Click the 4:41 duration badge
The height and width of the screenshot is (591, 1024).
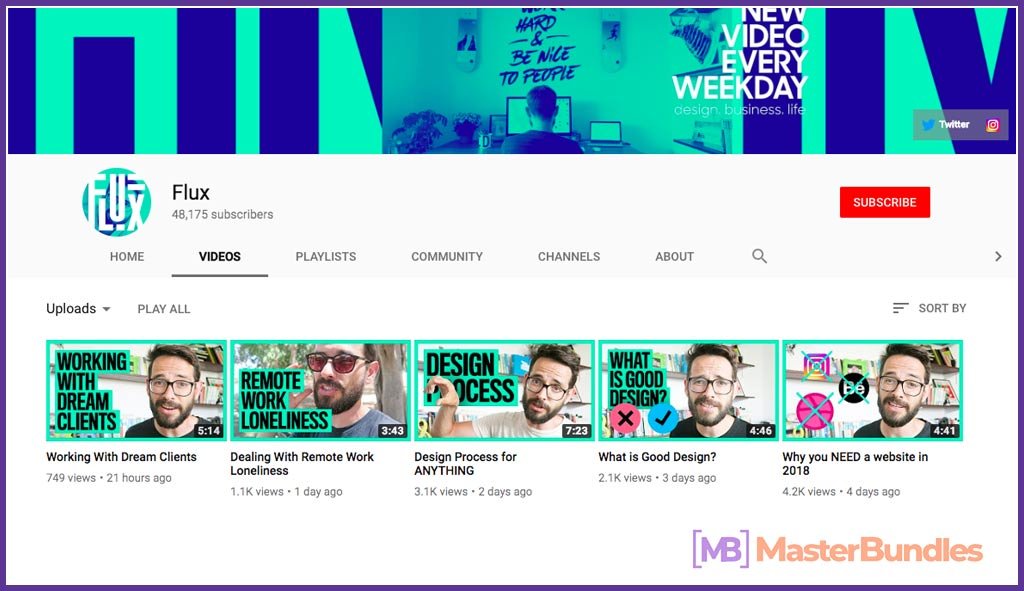pyautogui.click(x=944, y=430)
